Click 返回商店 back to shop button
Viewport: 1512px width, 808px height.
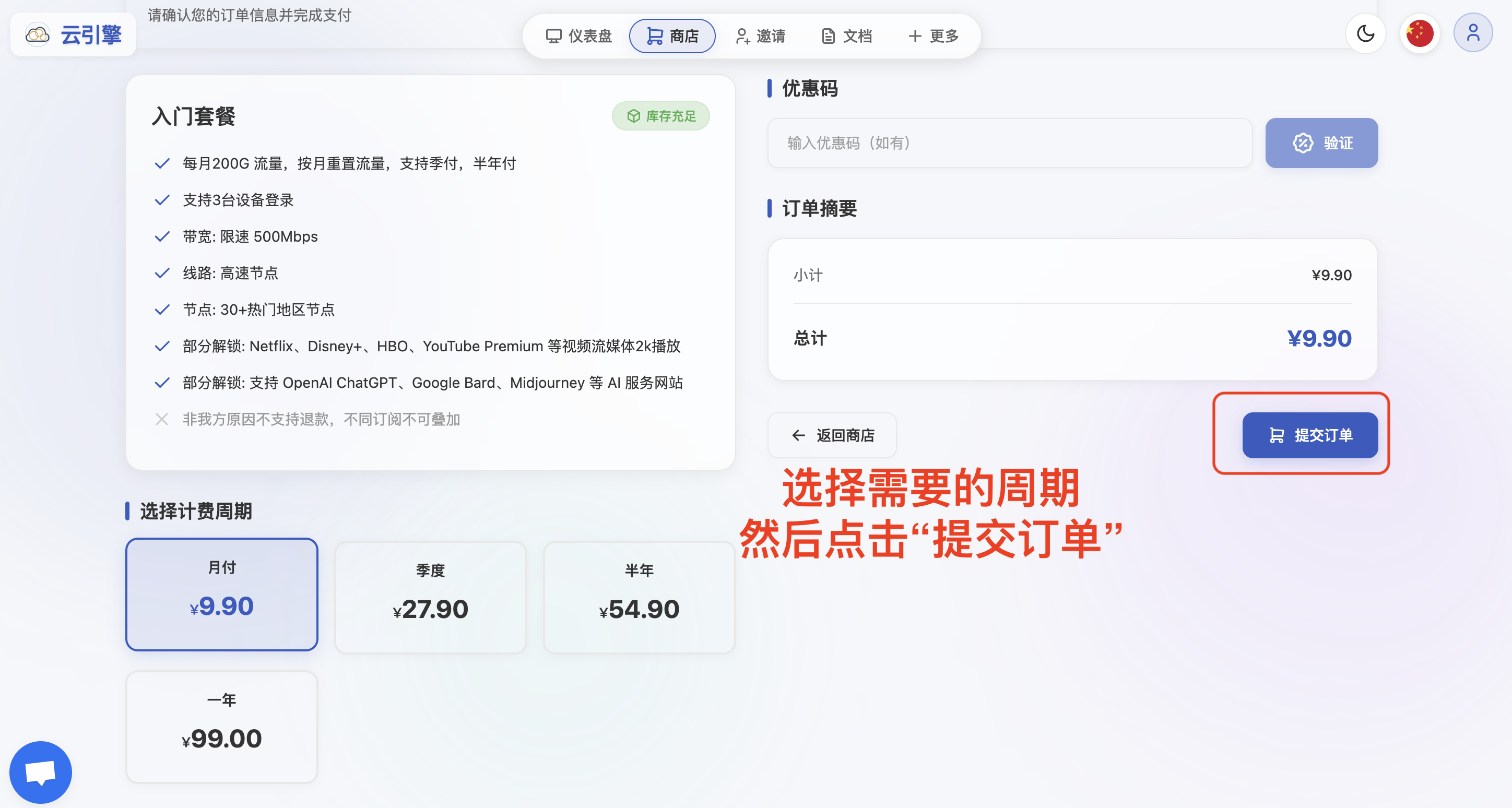click(832, 435)
